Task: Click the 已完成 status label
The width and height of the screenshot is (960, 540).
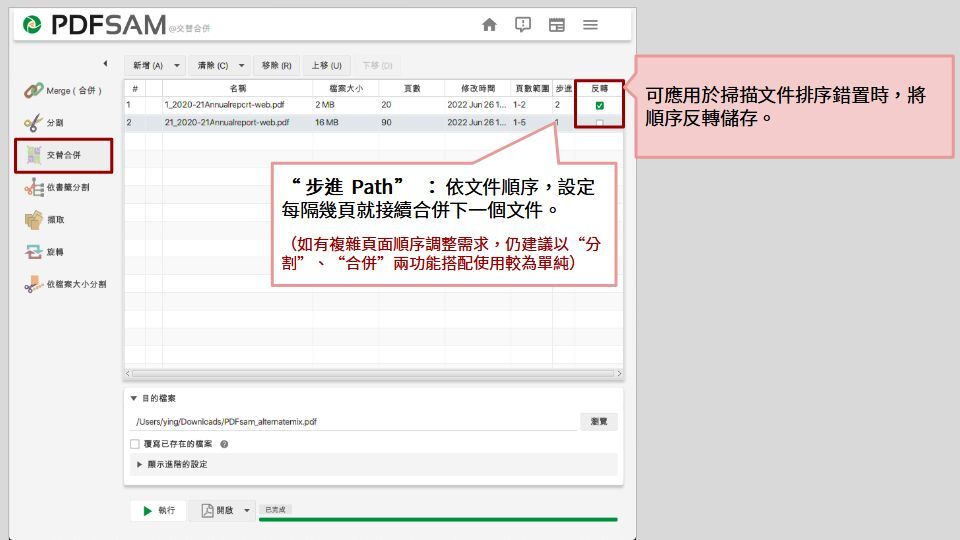Action: (276, 509)
